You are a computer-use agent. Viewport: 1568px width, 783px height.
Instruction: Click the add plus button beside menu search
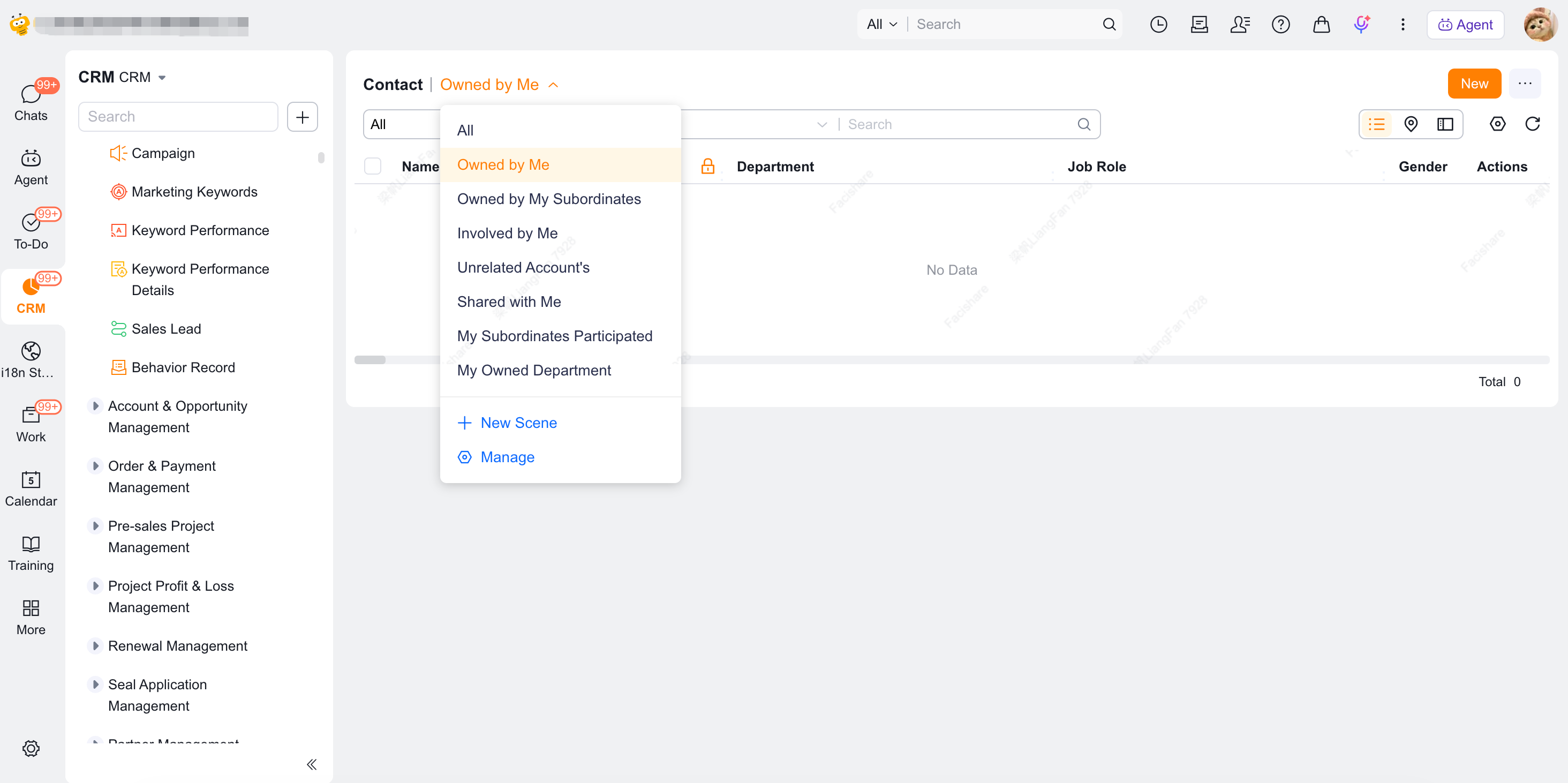(303, 116)
